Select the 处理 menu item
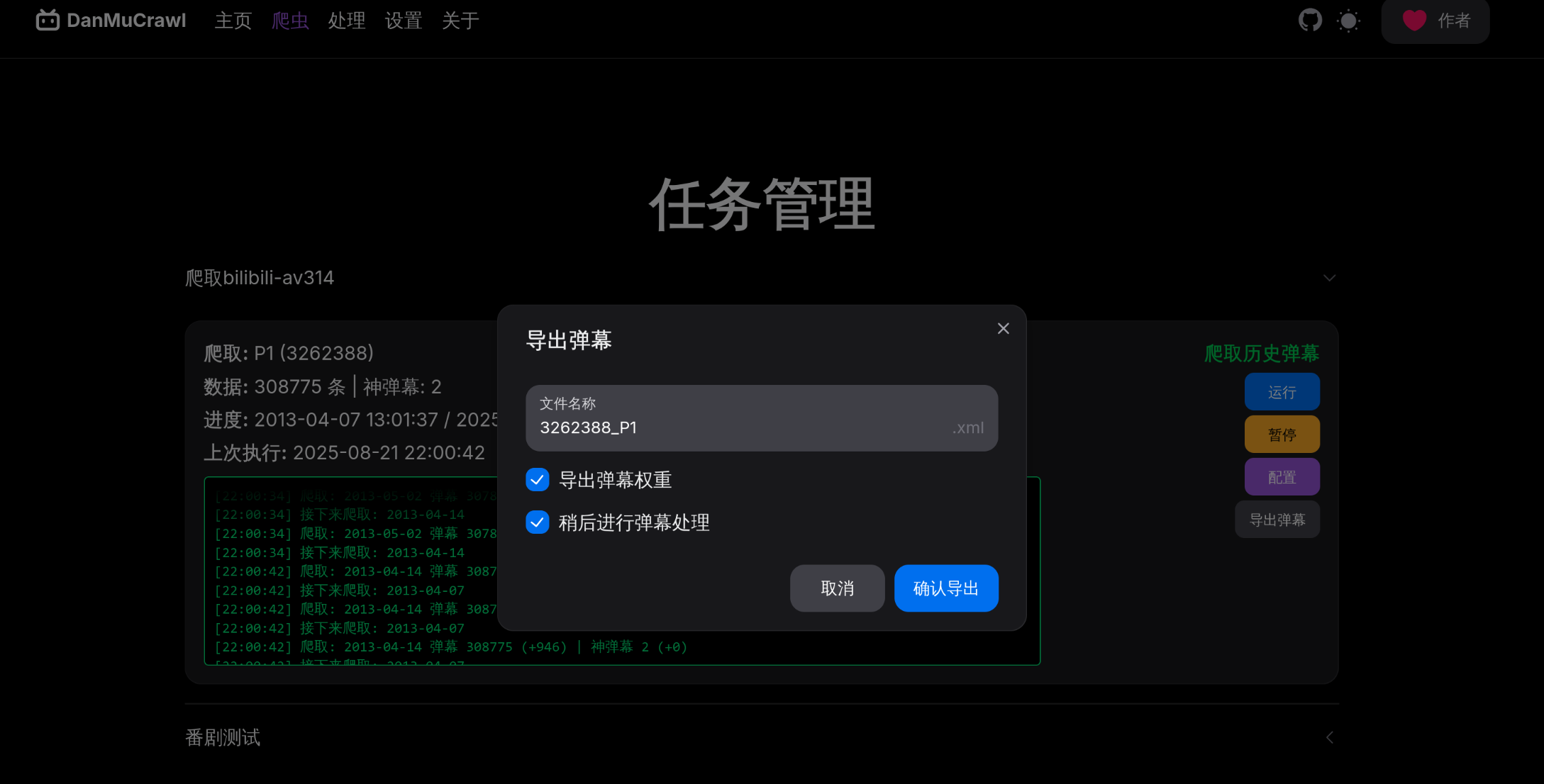Screen dimensions: 1544x784 347,21
